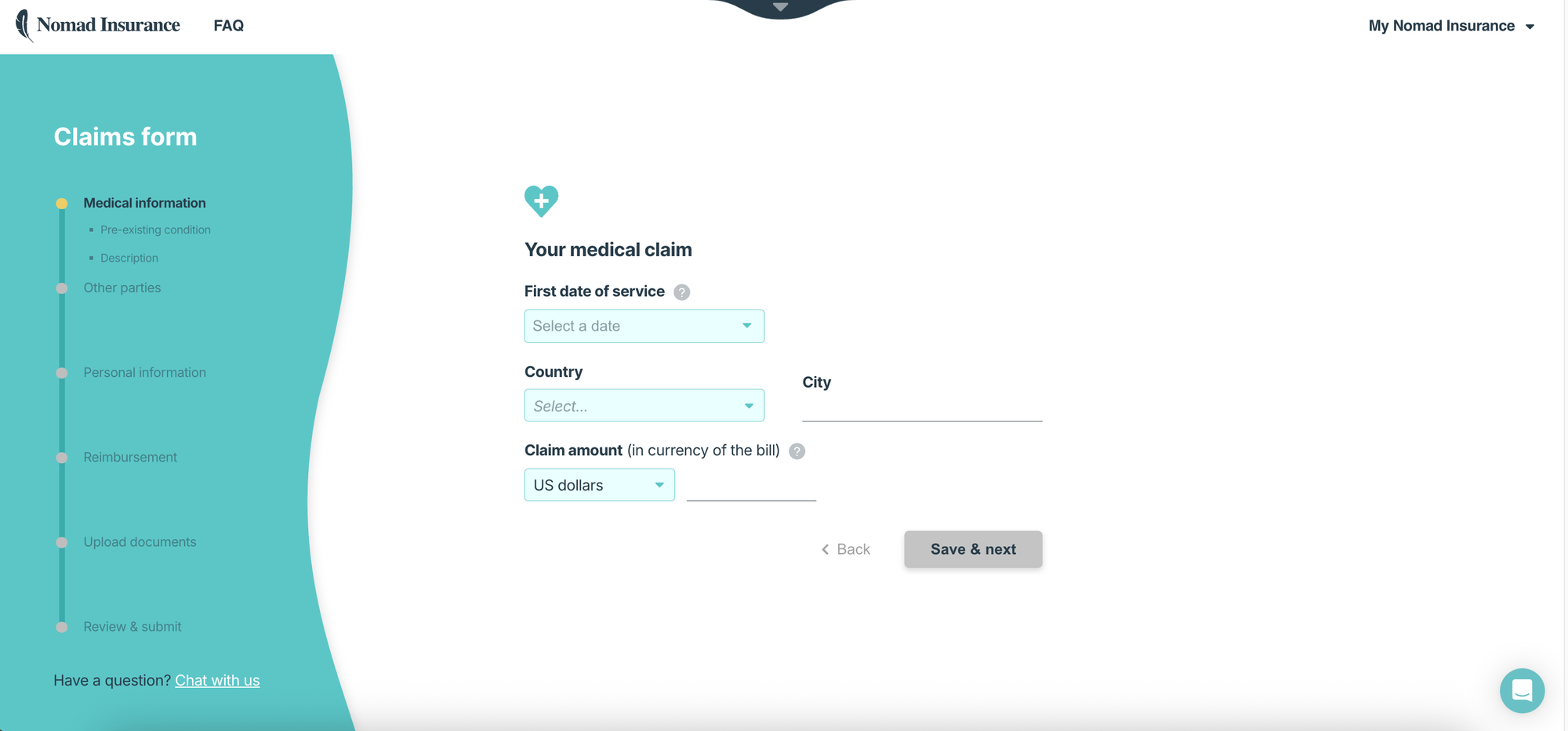Click the Back button

point(846,549)
